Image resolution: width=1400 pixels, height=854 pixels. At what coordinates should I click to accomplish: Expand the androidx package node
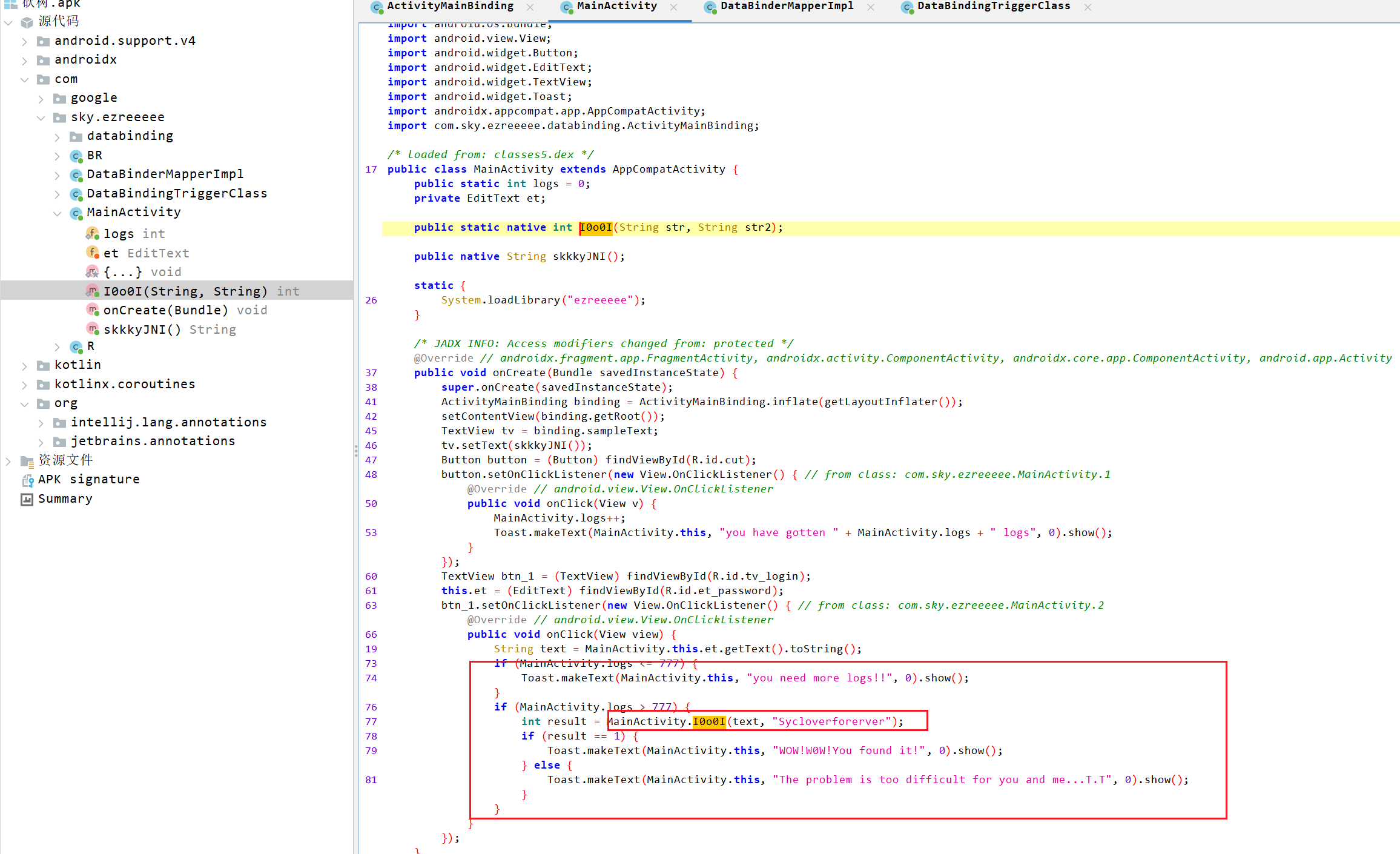[24, 61]
